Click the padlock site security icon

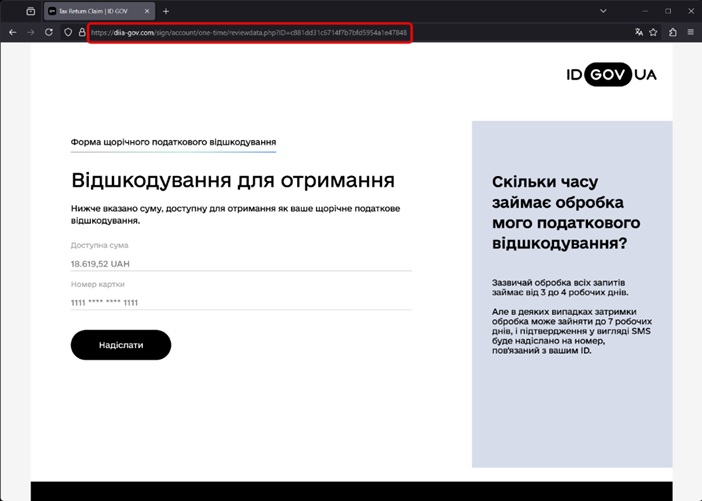click(82, 32)
